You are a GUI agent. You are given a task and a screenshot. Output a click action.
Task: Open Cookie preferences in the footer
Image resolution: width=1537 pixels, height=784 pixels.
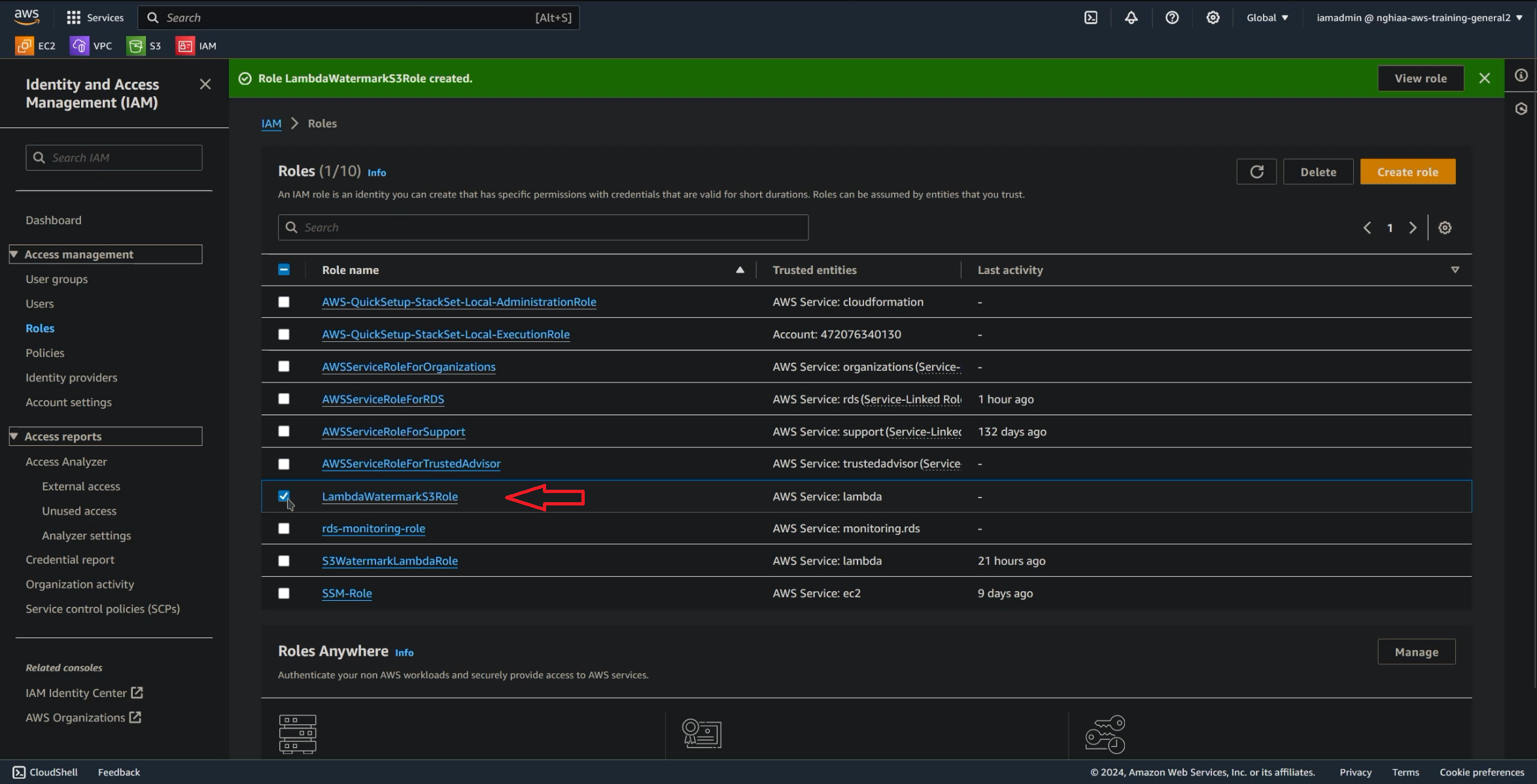(x=1481, y=772)
